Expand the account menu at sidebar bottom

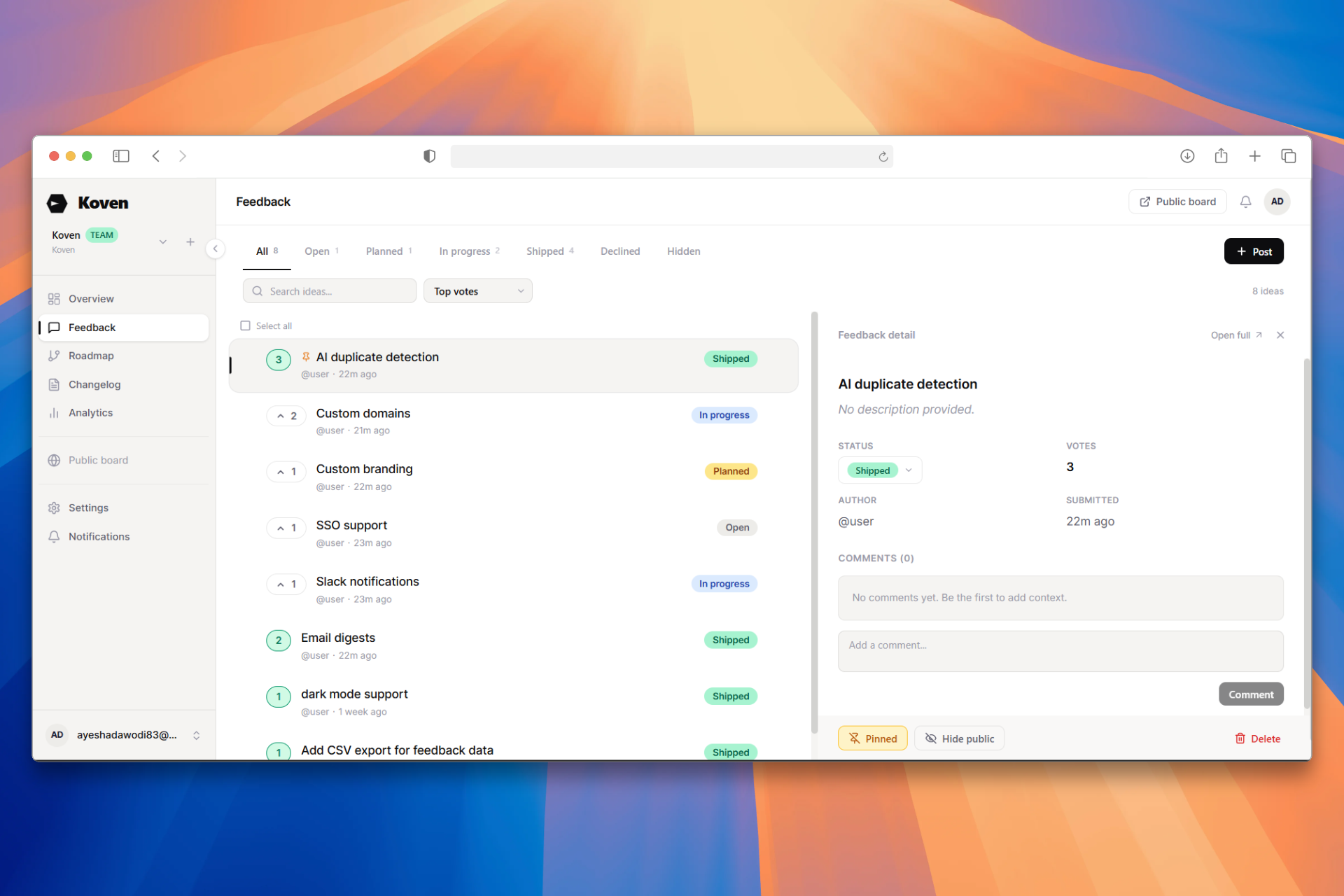point(197,735)
